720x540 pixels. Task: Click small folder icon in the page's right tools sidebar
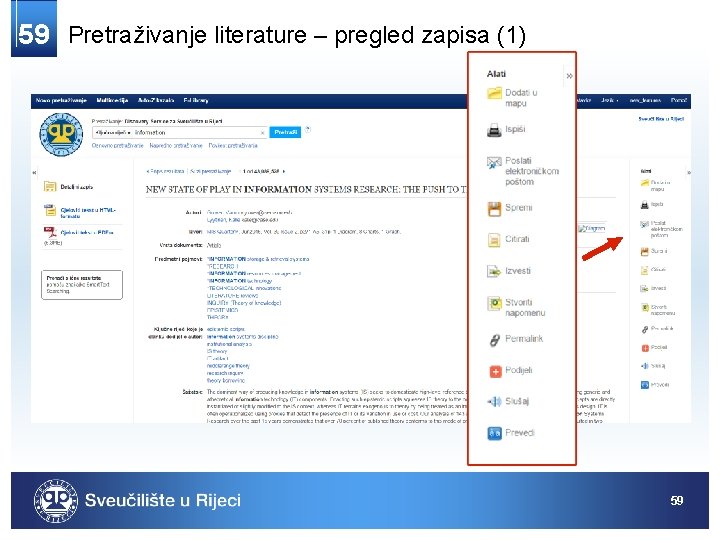point(645,184)
